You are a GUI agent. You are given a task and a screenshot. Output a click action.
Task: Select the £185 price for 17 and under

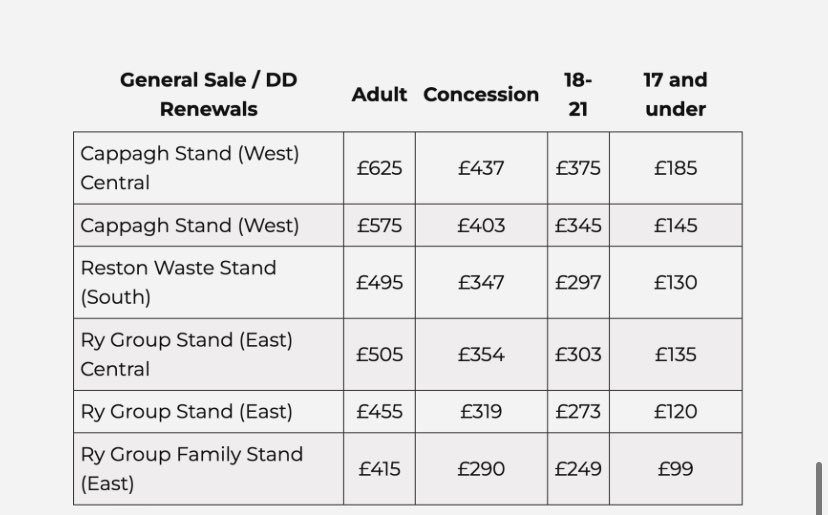click(675, 168)
